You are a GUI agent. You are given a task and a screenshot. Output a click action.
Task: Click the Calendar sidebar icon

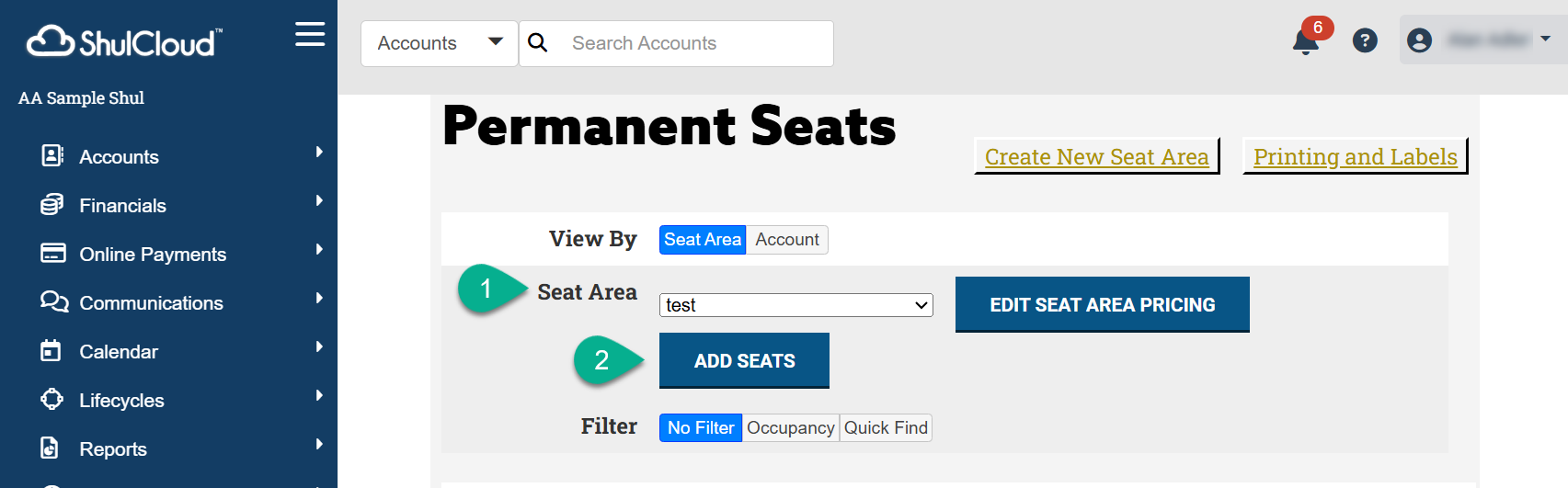(52, 351)
